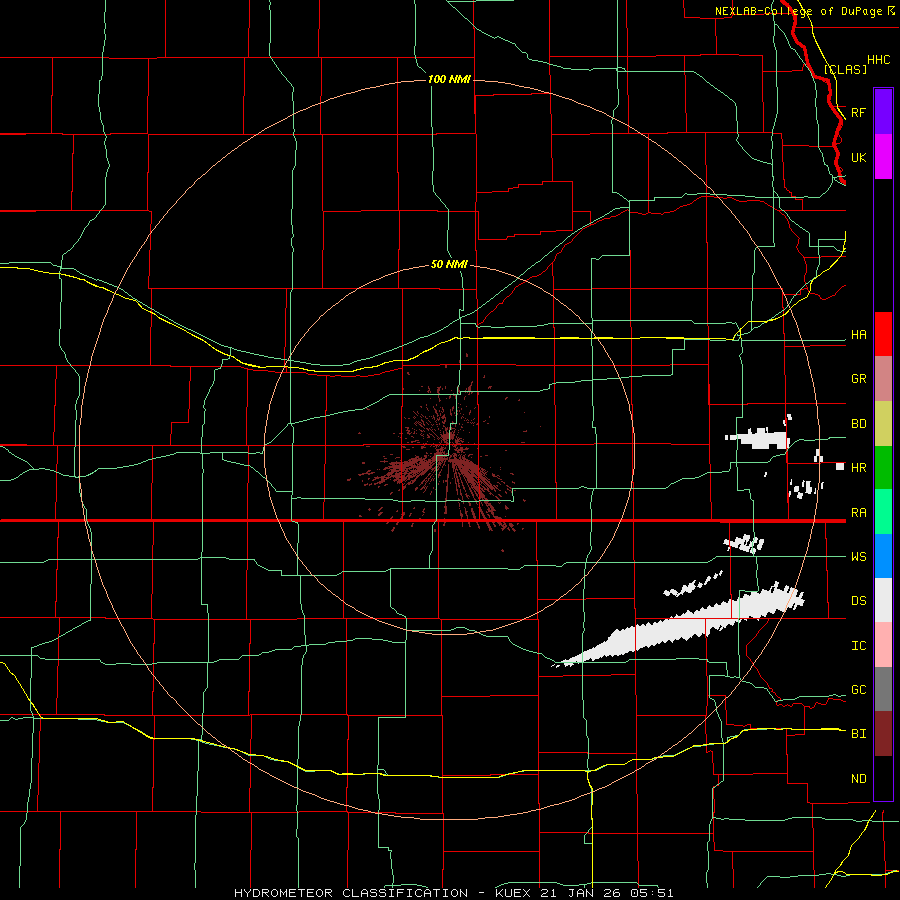Click the BD legend label
Viewport: 900px width, 900px height.
[x=859, y=424]
